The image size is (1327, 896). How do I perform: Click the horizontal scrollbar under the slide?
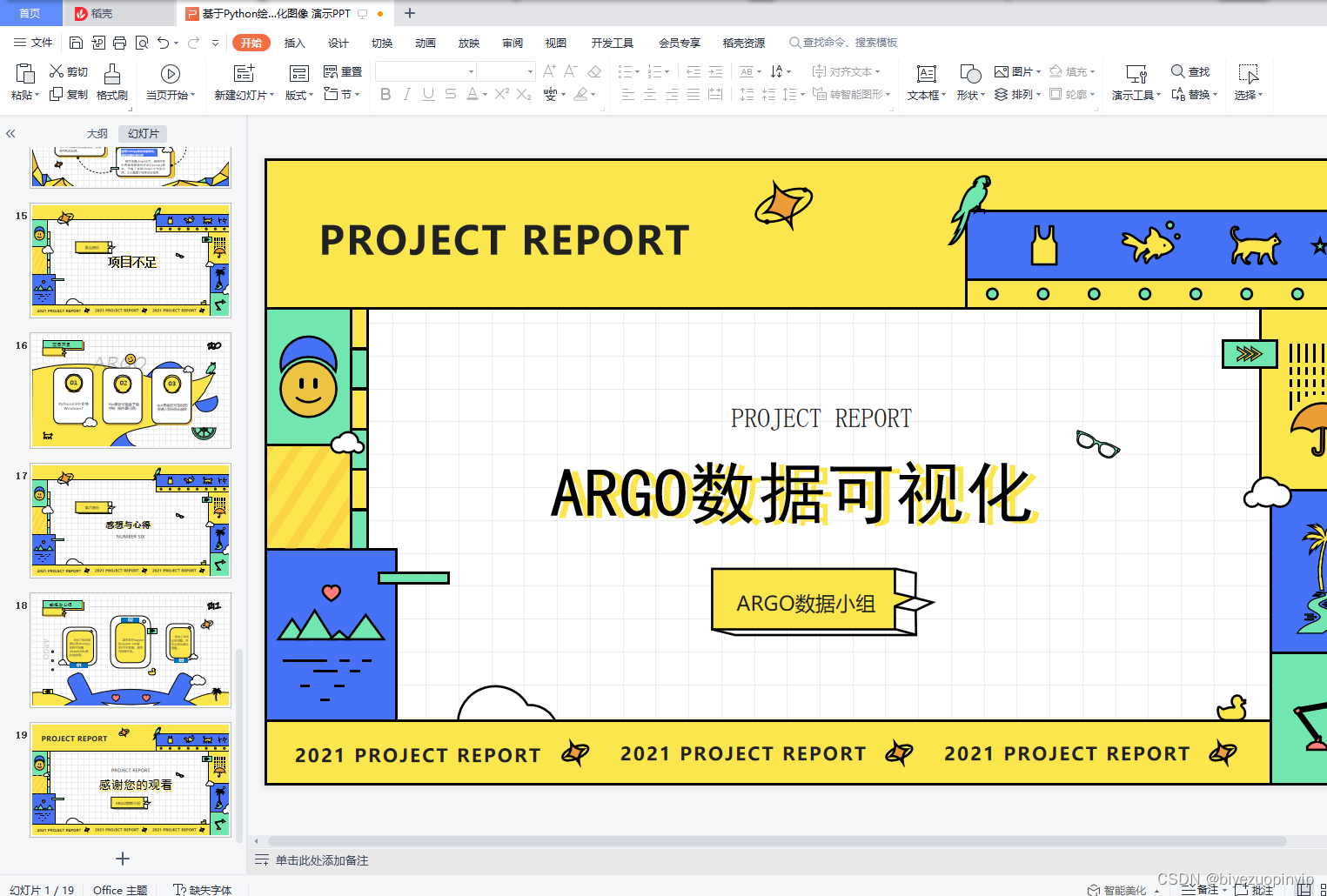[777, 841]
